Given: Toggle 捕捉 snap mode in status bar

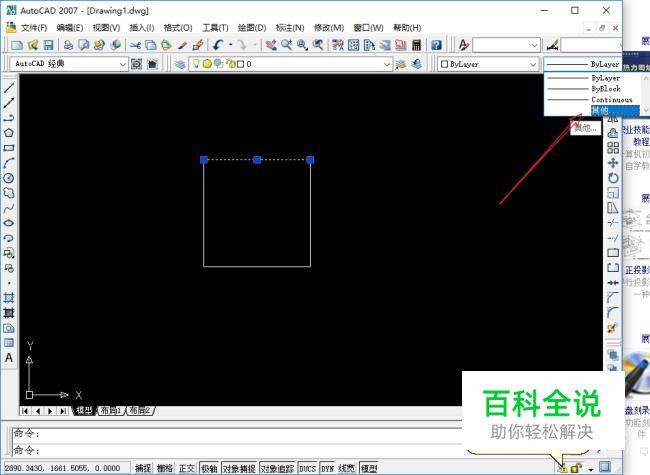Looking at the screenshot, I should point(143,468).
